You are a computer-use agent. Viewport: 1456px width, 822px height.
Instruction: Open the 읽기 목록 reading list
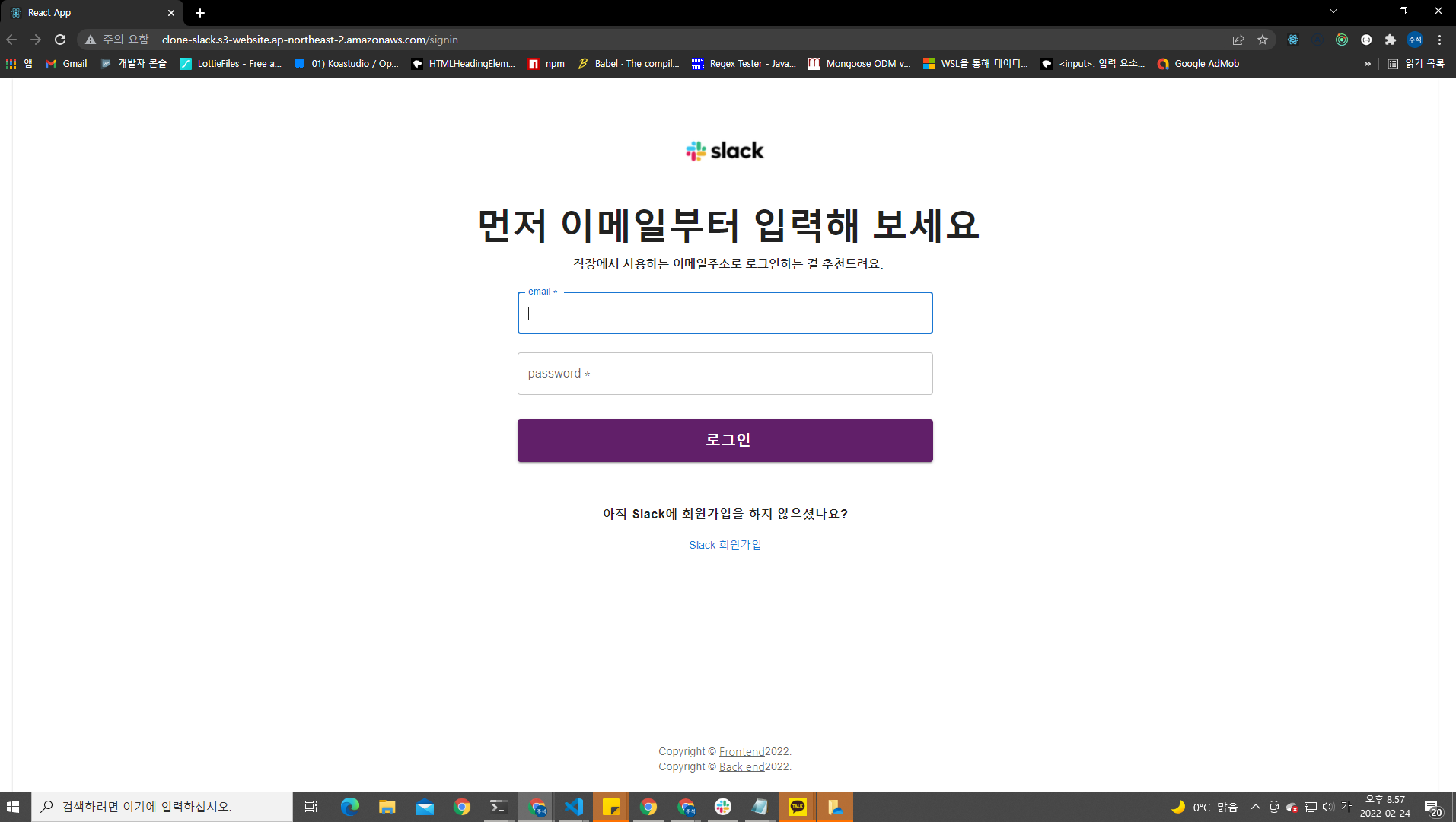tap(1416, 64)
